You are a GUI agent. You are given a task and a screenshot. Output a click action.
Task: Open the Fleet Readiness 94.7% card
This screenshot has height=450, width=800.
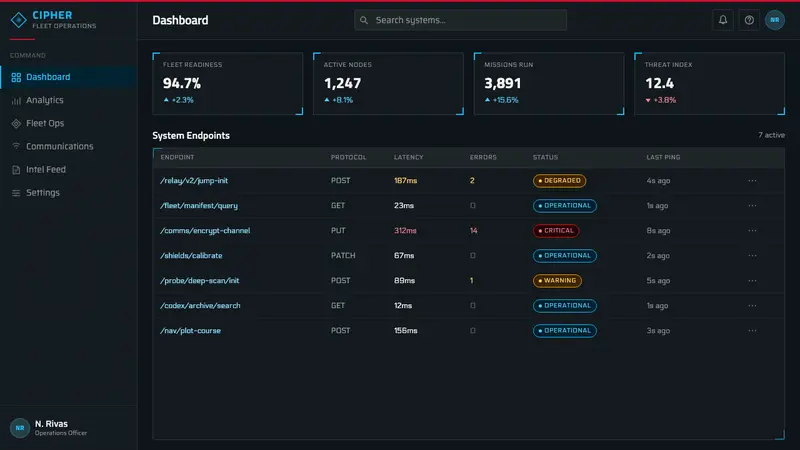pos(228,84)
